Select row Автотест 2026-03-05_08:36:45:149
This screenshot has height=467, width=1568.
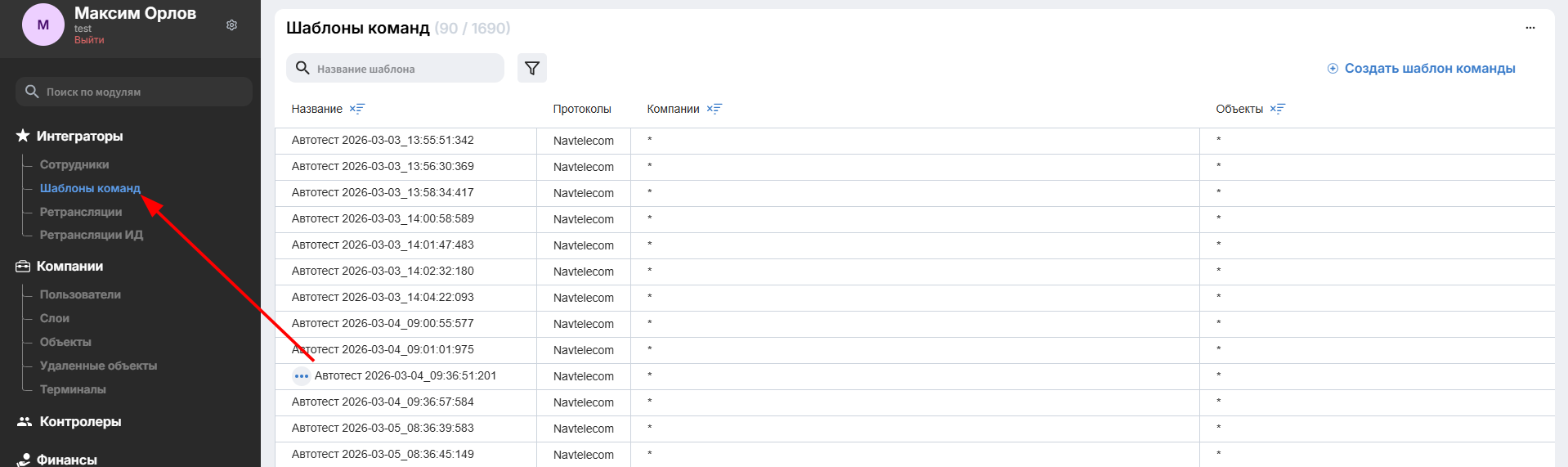915,455
